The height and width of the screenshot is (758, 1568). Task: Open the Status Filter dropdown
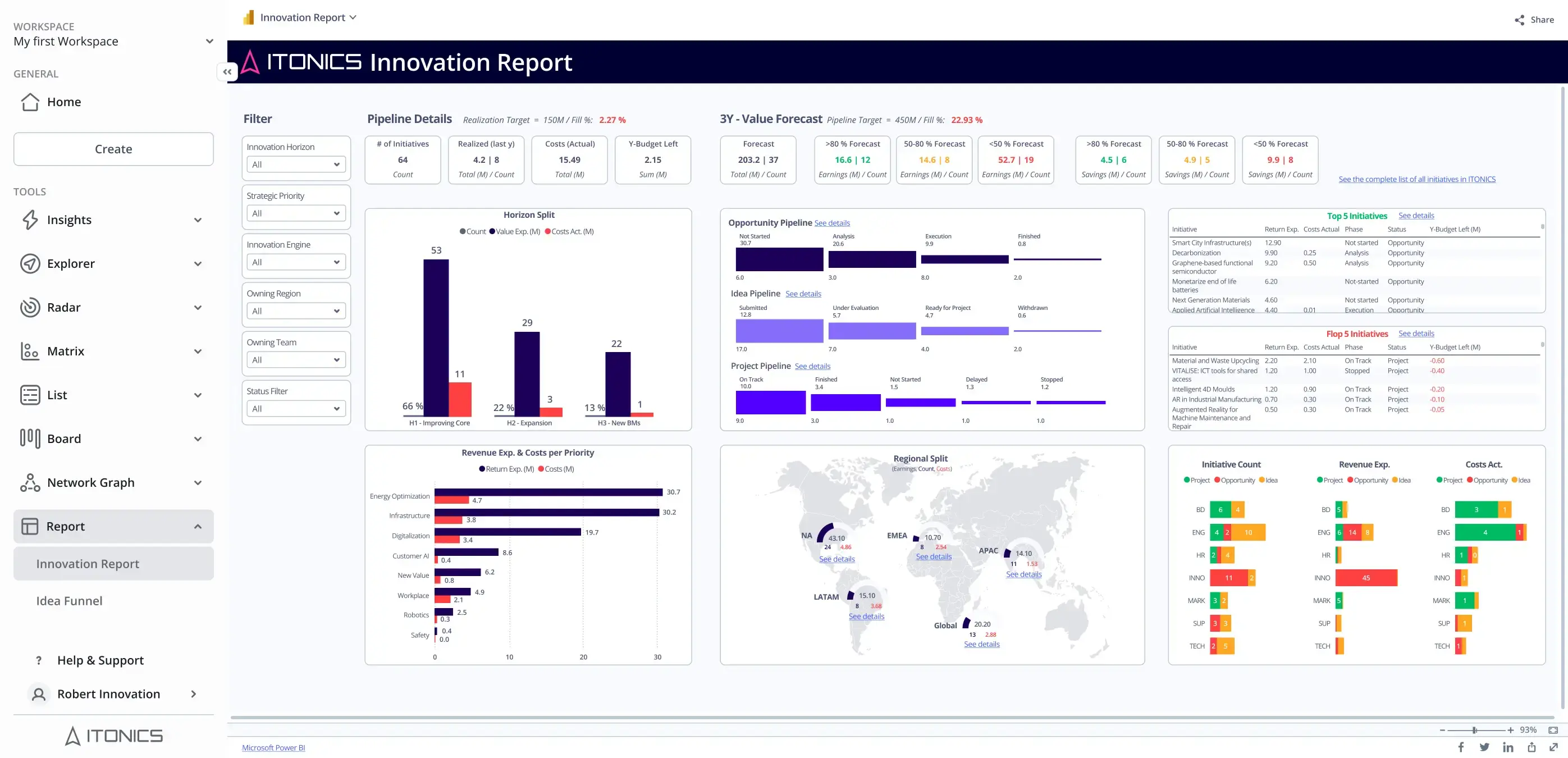point(296,408)
